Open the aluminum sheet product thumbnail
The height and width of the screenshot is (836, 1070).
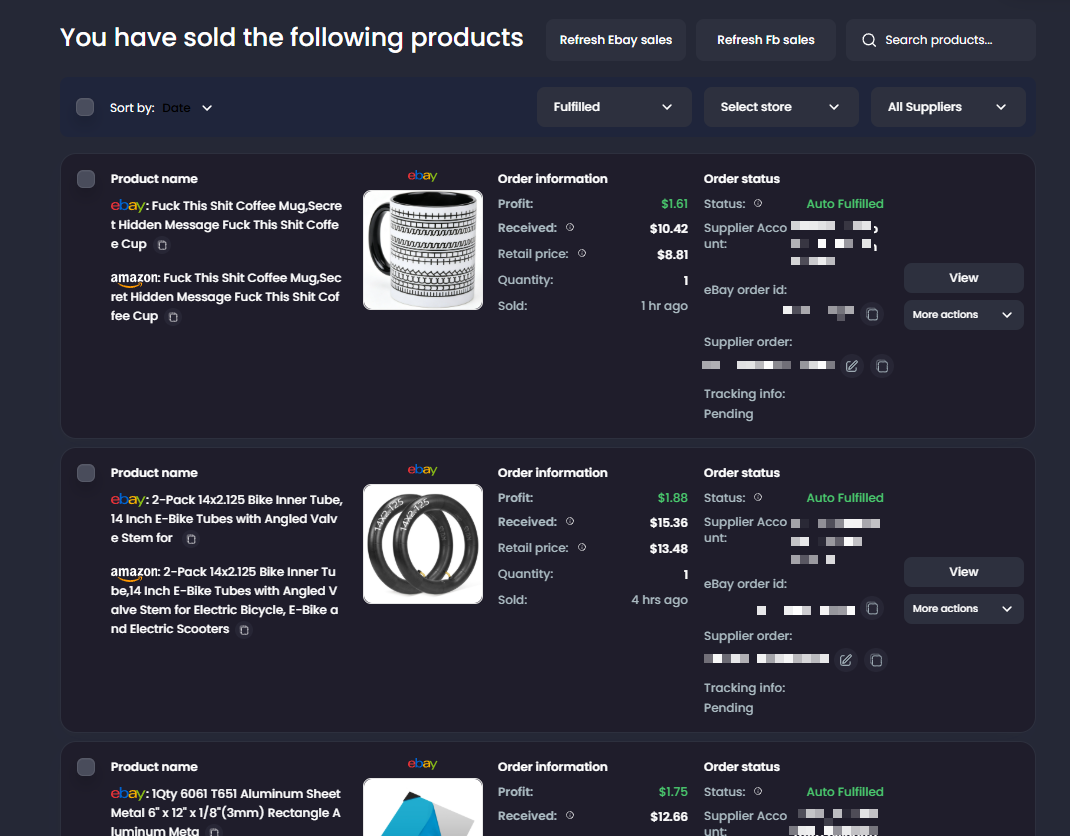[423, 807]
